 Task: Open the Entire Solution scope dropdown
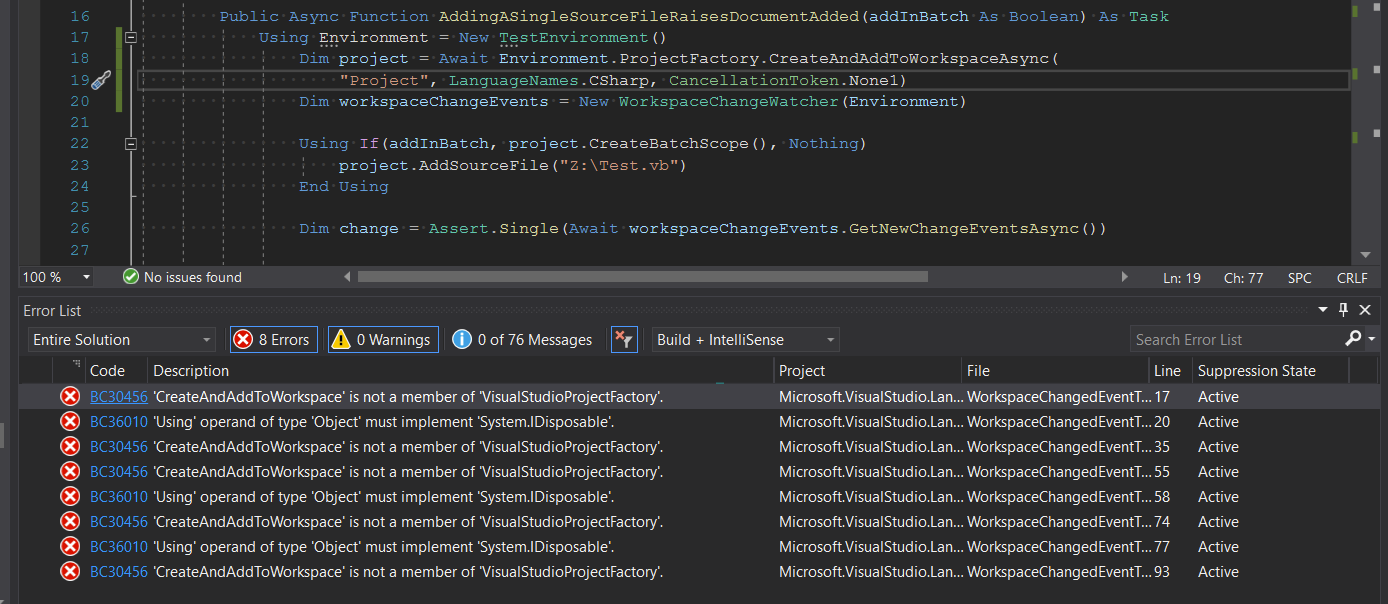(121, 340)
